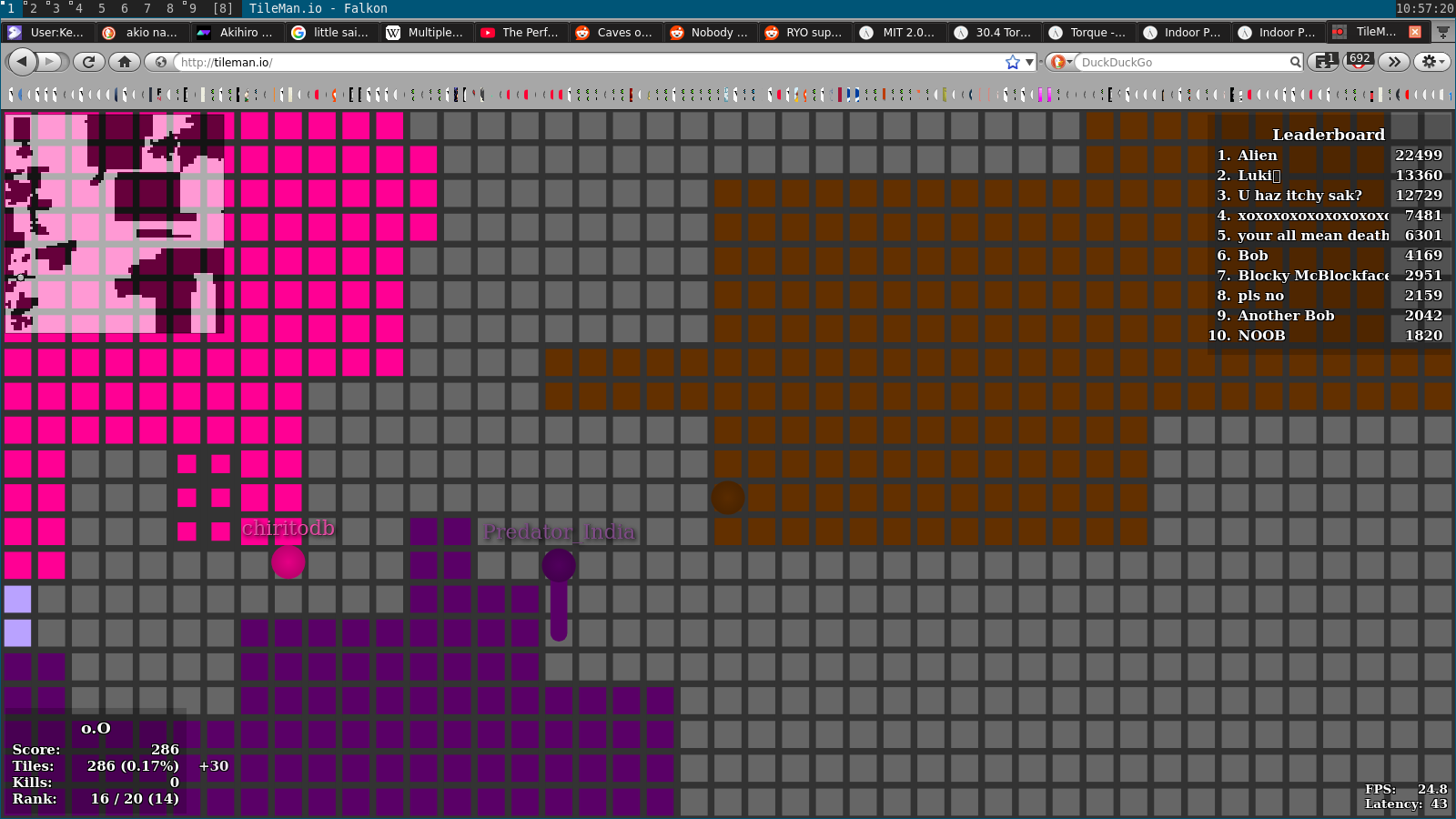Open the downloads button showing 1
The height and width of the screenshot is (819, 1456).
click(x=1324, y=61)
